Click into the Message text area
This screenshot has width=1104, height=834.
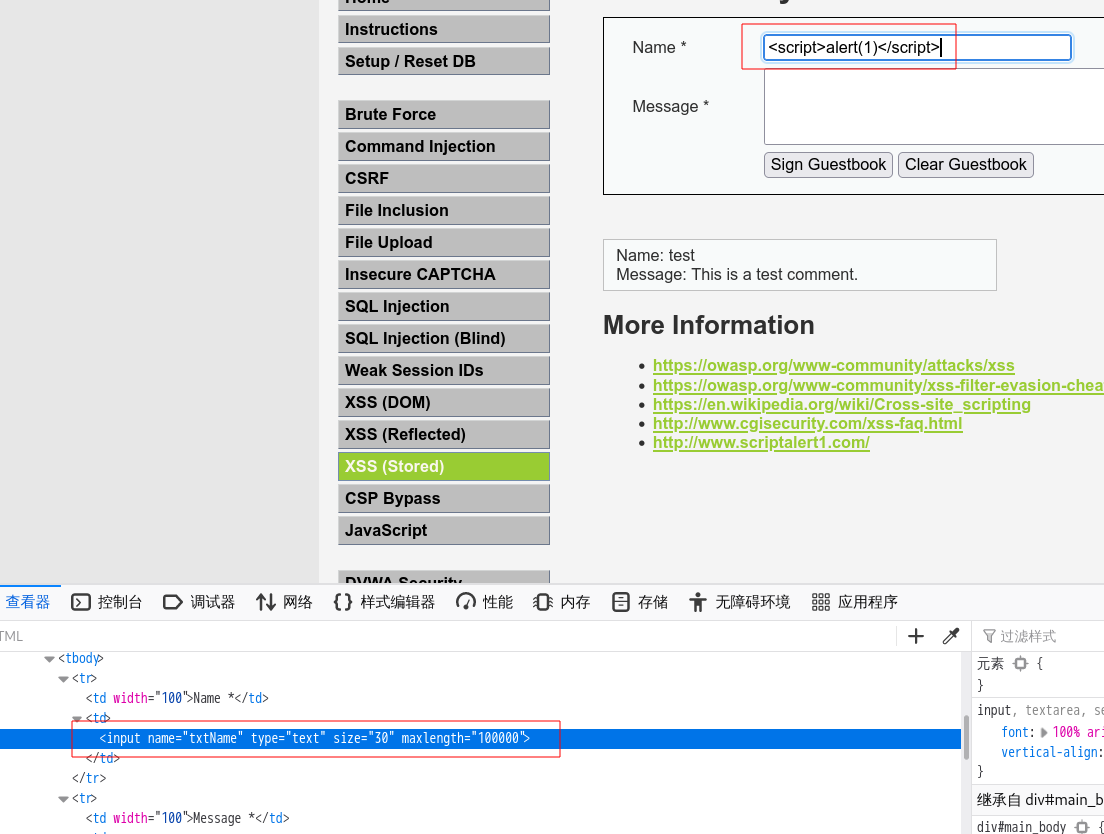[x=934, y=106]
